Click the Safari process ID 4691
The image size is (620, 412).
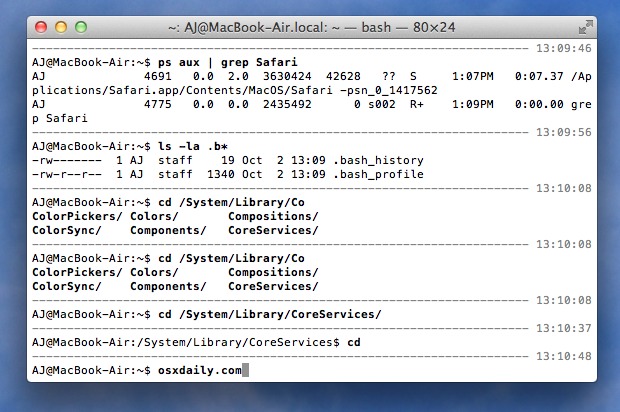point(158,76)
